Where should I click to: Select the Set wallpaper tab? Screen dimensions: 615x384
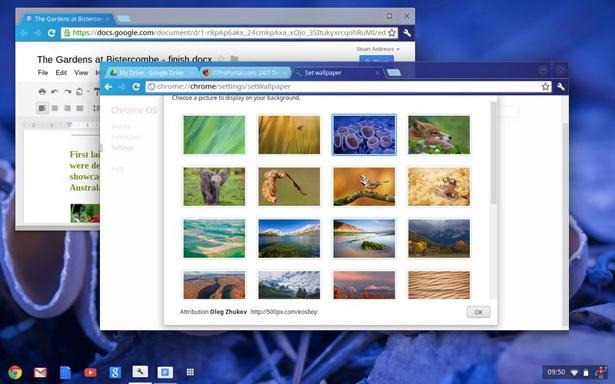tap(337, 73)
